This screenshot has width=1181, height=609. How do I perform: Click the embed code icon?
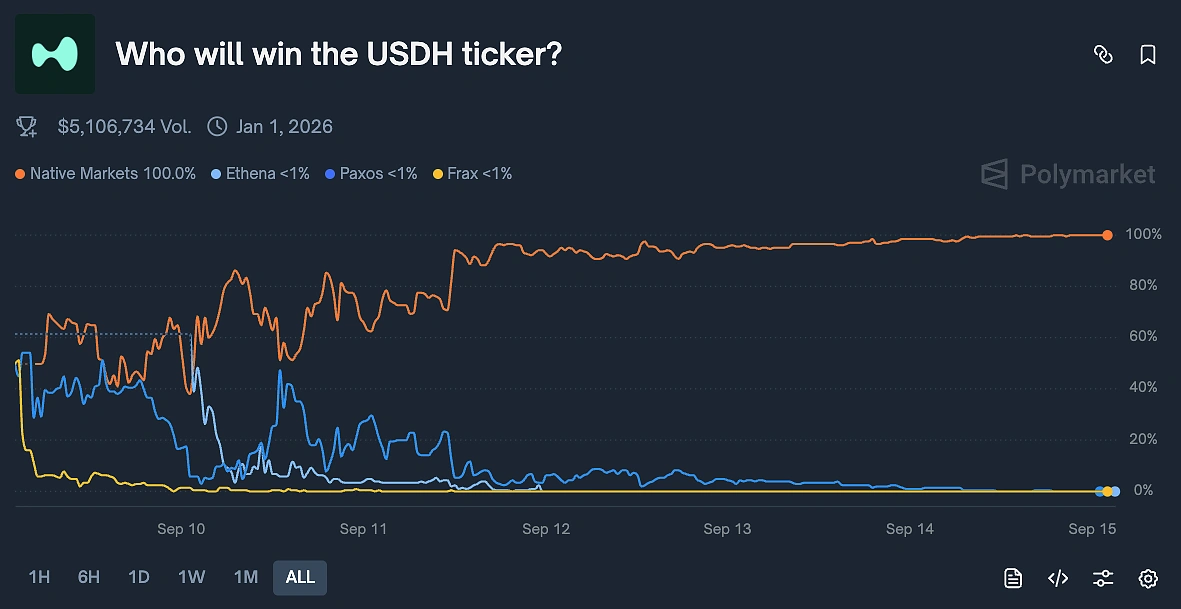click(x=1058, y=578)
